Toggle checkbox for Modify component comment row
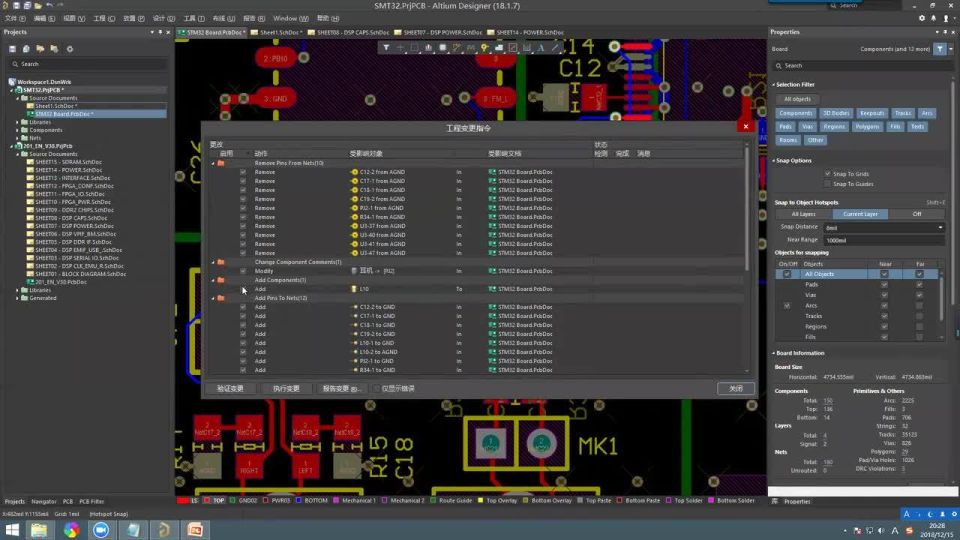Viewport: 960px width, 540px height. click(x=243, y=271)
